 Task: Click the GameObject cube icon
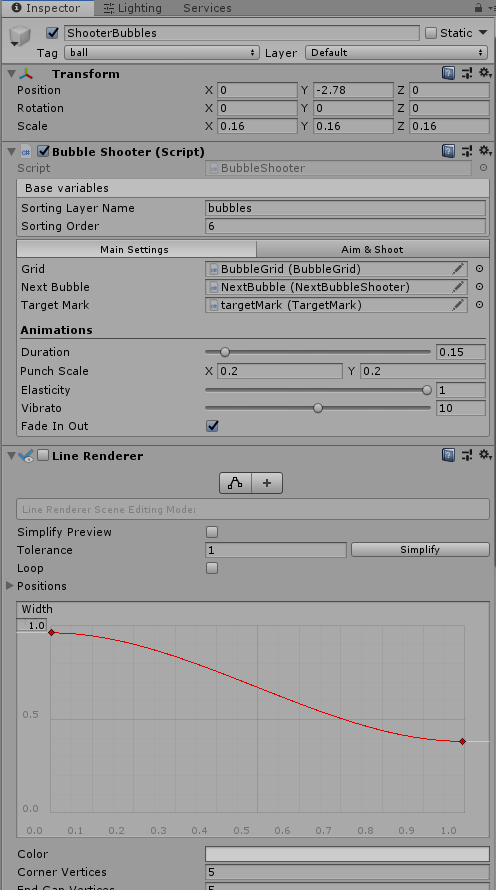coord(20,36)
